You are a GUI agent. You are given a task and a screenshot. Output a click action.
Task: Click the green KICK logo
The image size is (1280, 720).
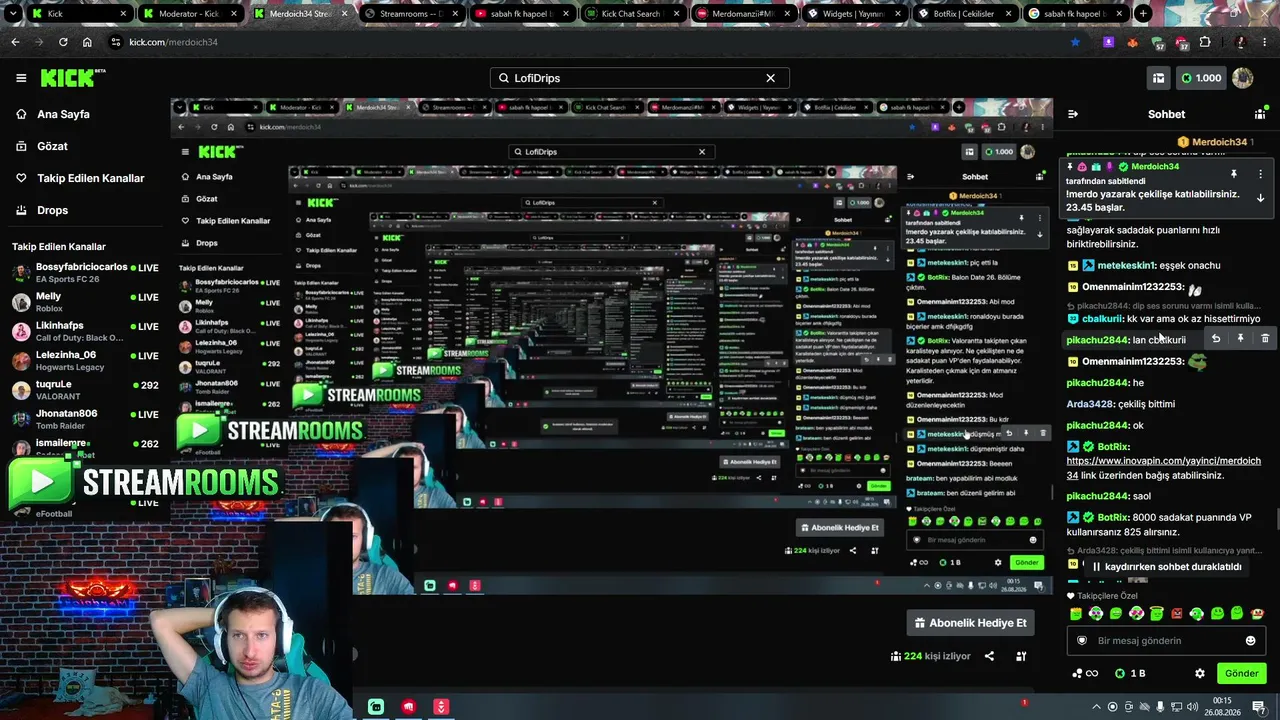tap(72, 78)
